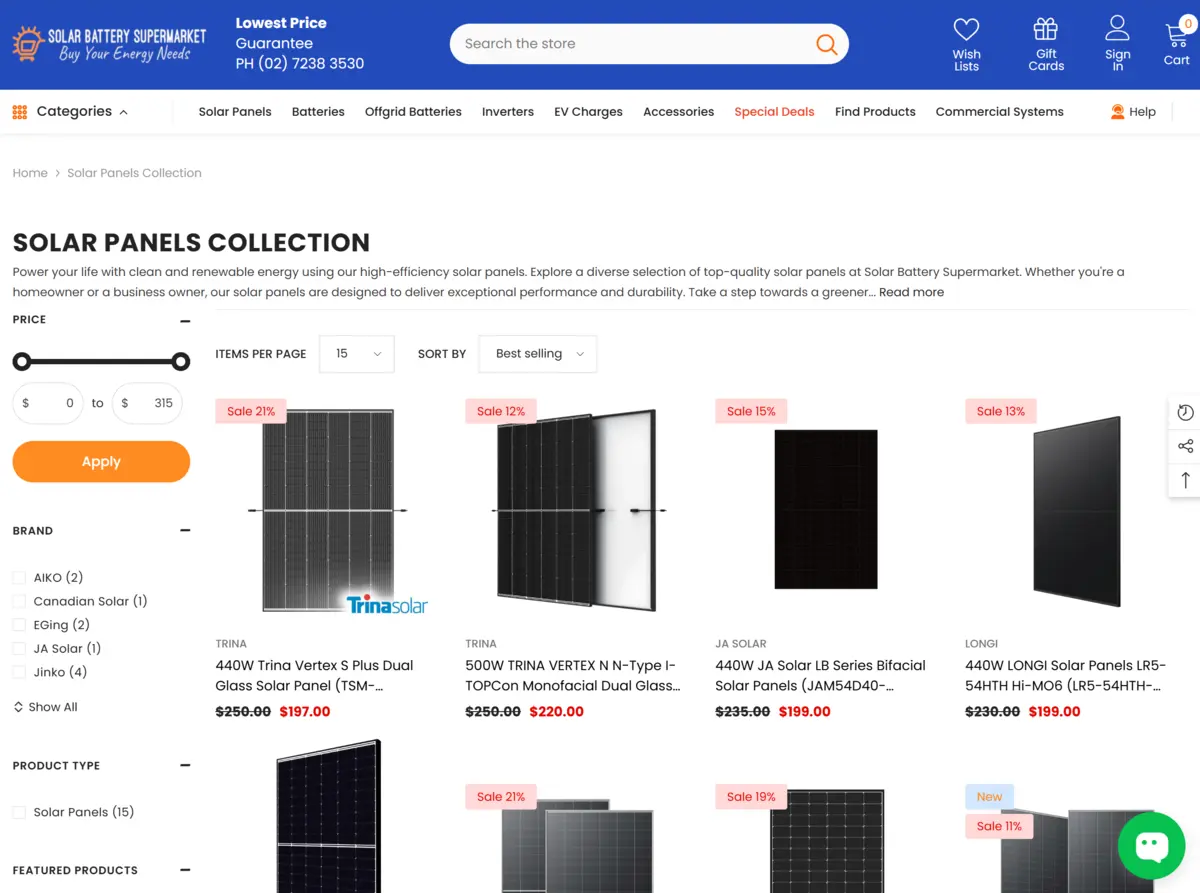Viewport: 1200px width, 893px height.
Task: Click the Sign In person icon
Action: click(x=1117, y=28)
